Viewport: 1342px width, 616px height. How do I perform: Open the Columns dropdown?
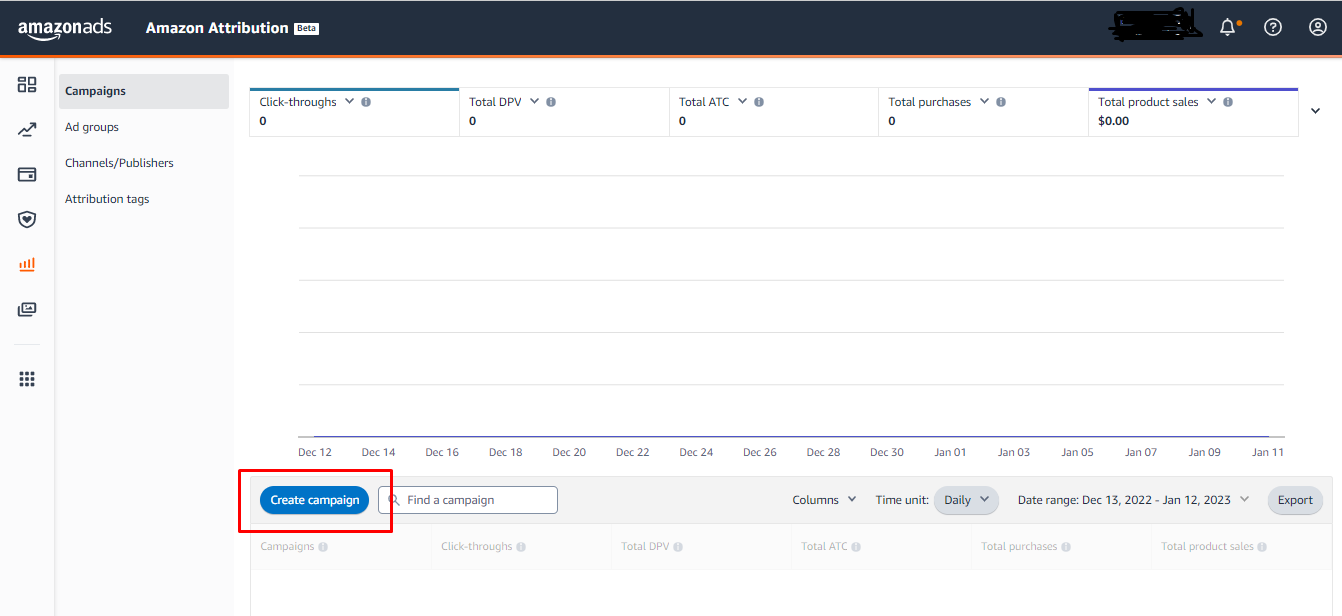click(824, 500)
